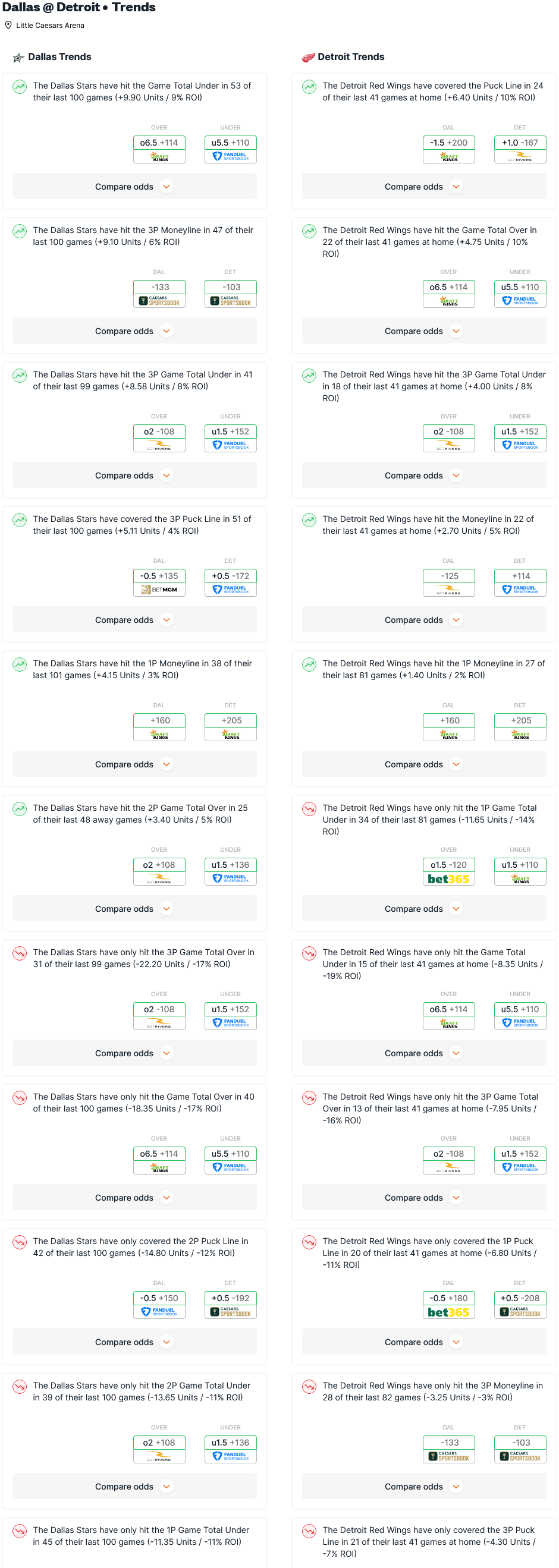This screenshot has height=1568, width=559.
Task: Open Compare odds for Dallas 3P Moneyline trend
Action: click(134, 331)
